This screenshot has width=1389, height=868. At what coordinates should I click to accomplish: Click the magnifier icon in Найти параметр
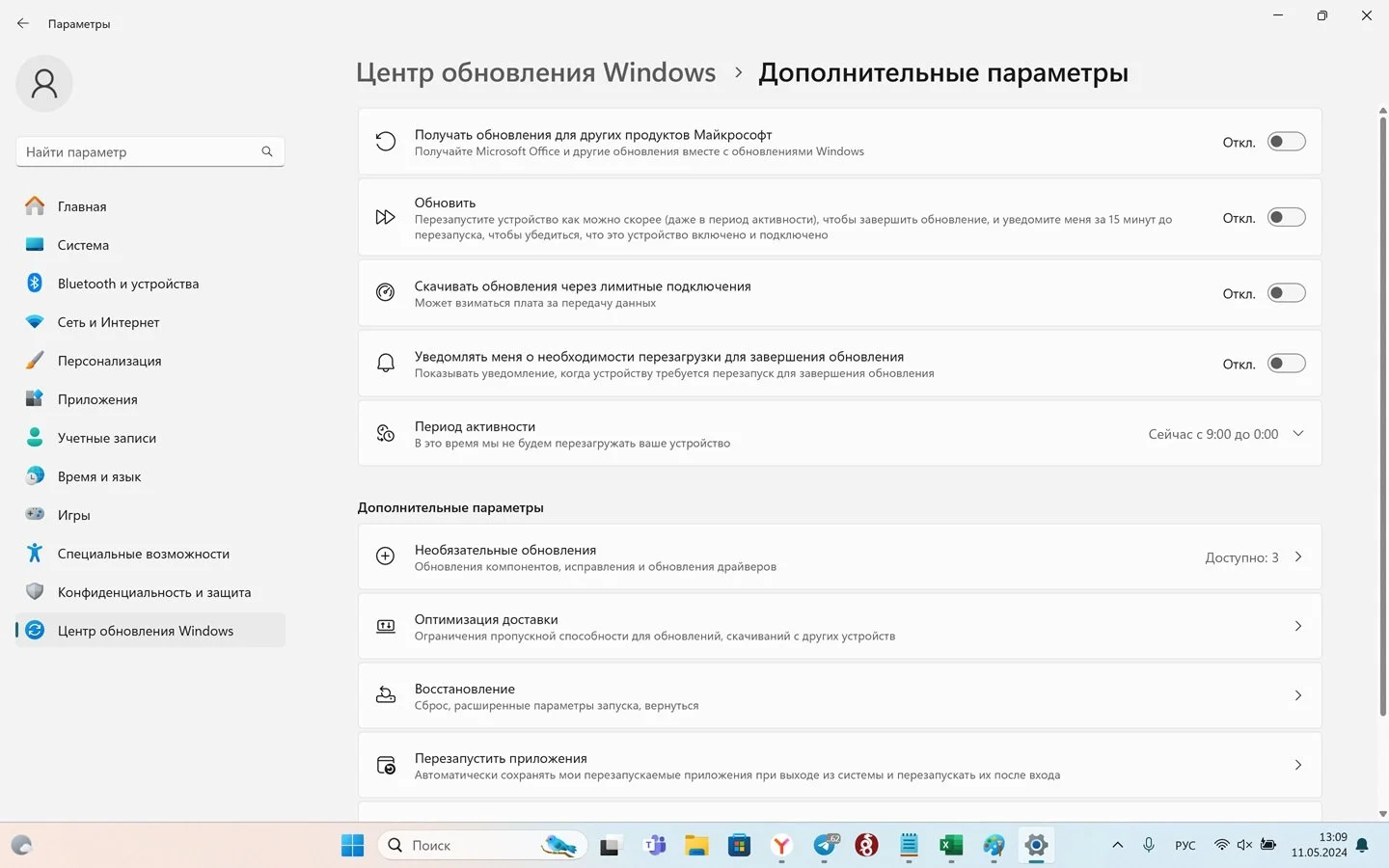click(267, 151)
